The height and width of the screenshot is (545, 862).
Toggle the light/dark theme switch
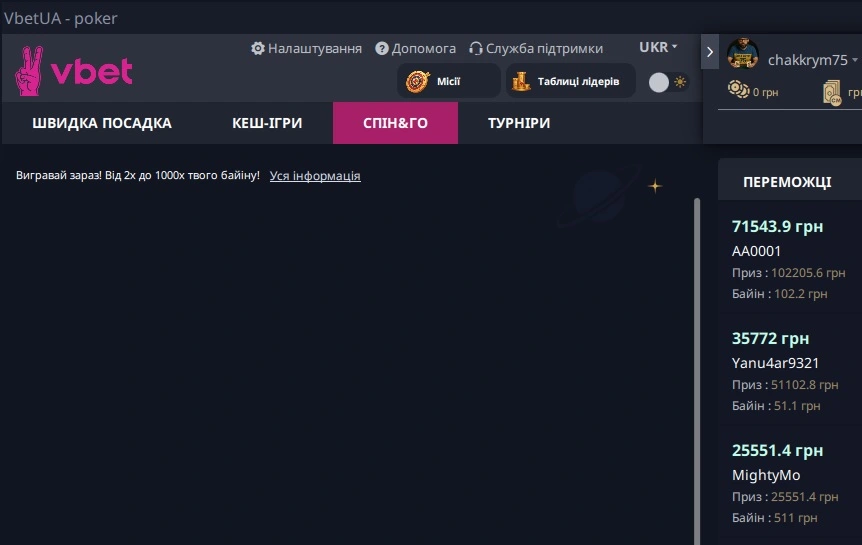(668, 82)
